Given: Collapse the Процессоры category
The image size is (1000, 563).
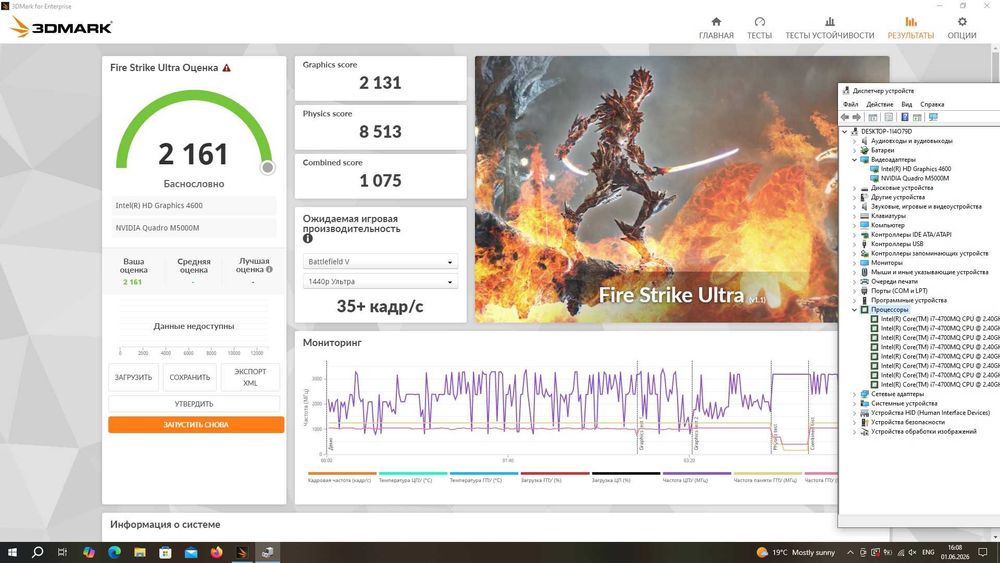Looking at the screenshot, I should click(855, 310).
